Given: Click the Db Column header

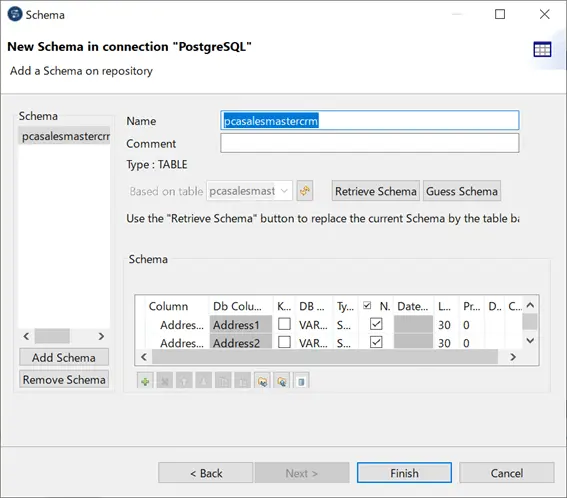Looking at the screenshot, I should pos(237,306).
